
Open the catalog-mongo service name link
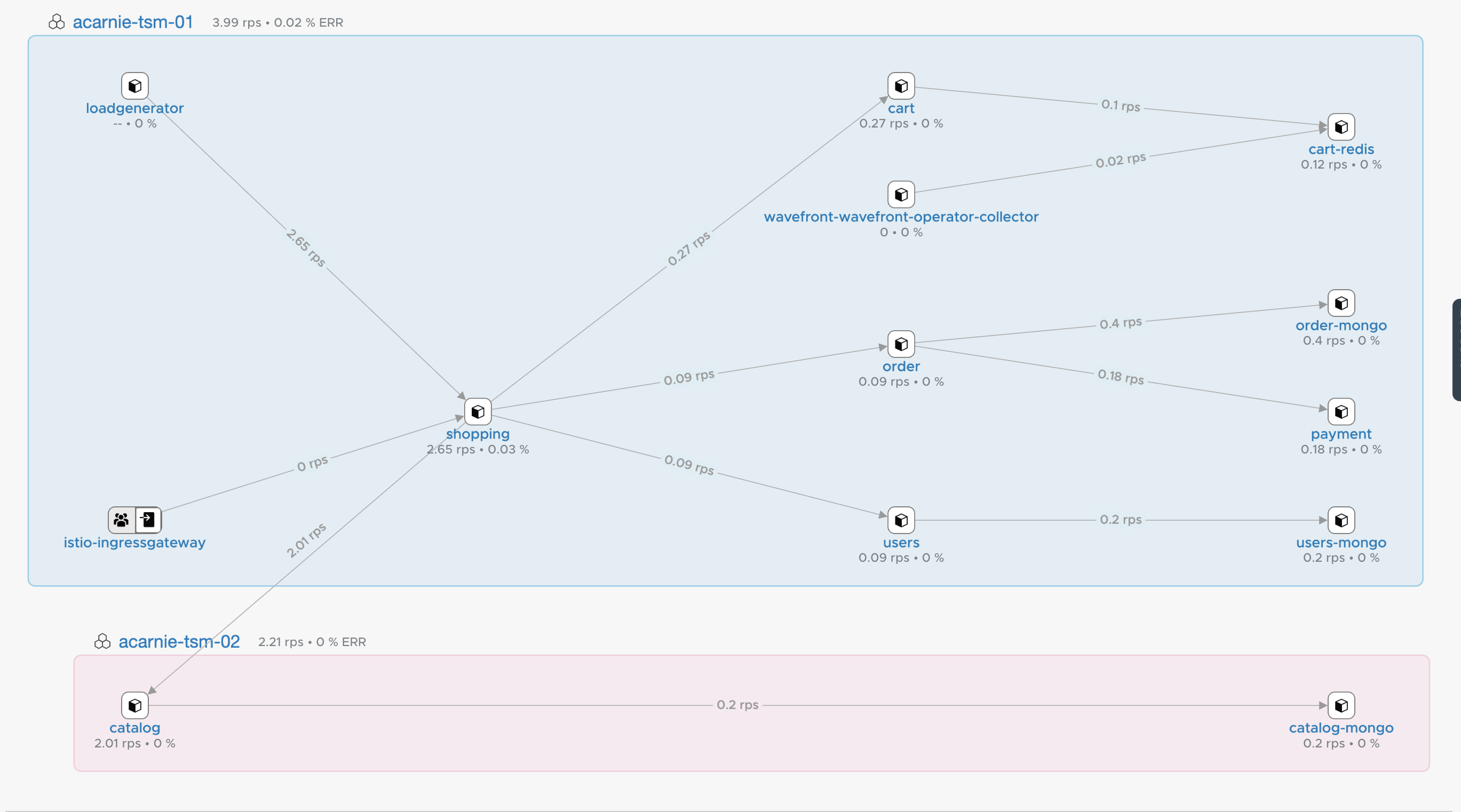[x=1341, y=728]
